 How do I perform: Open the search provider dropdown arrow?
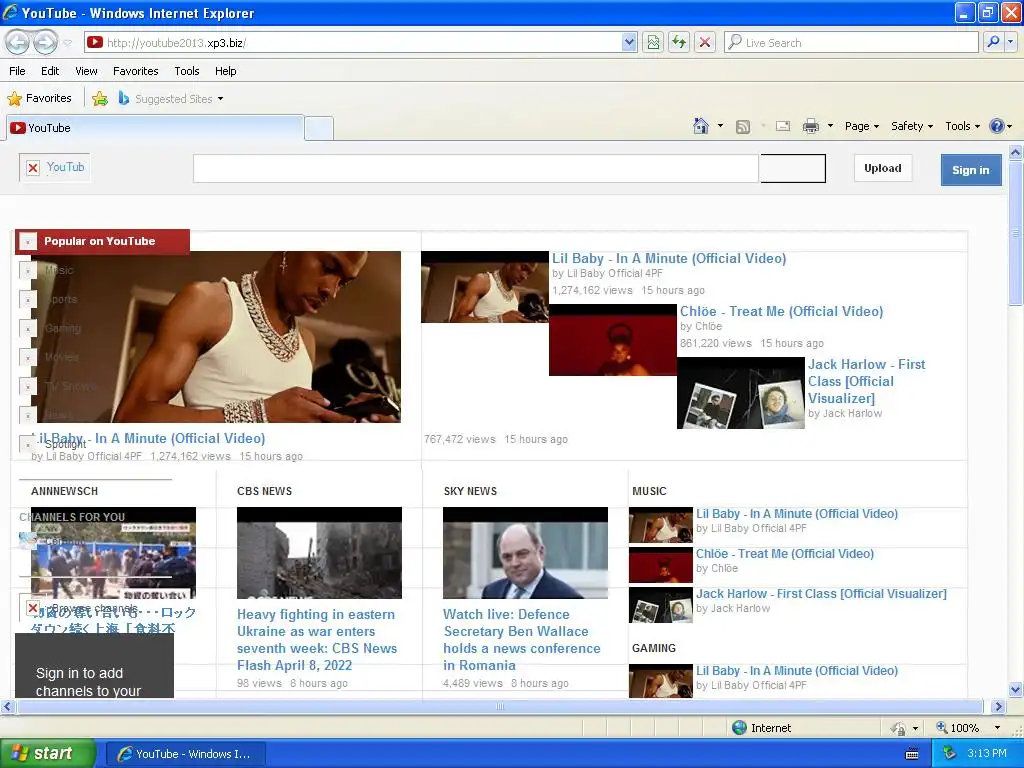(1010, 42)
